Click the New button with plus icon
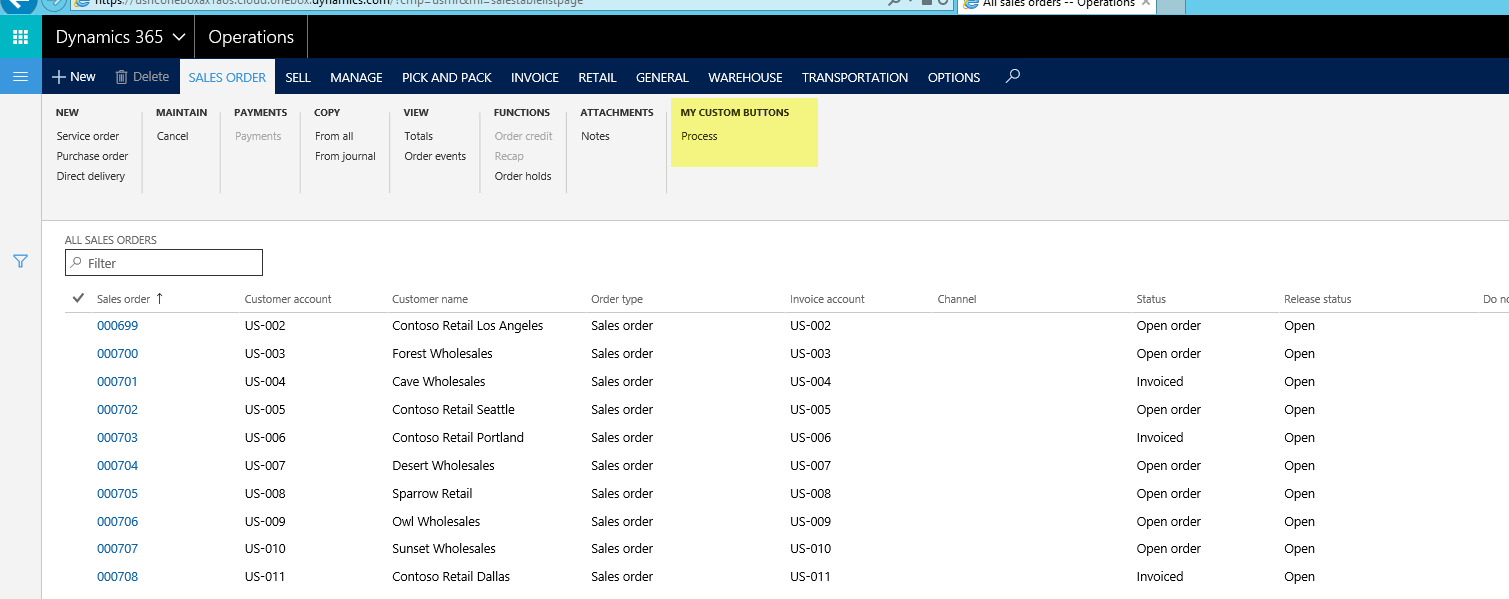The width and height of the screenshot is (1509, 599). click(72, 76)
